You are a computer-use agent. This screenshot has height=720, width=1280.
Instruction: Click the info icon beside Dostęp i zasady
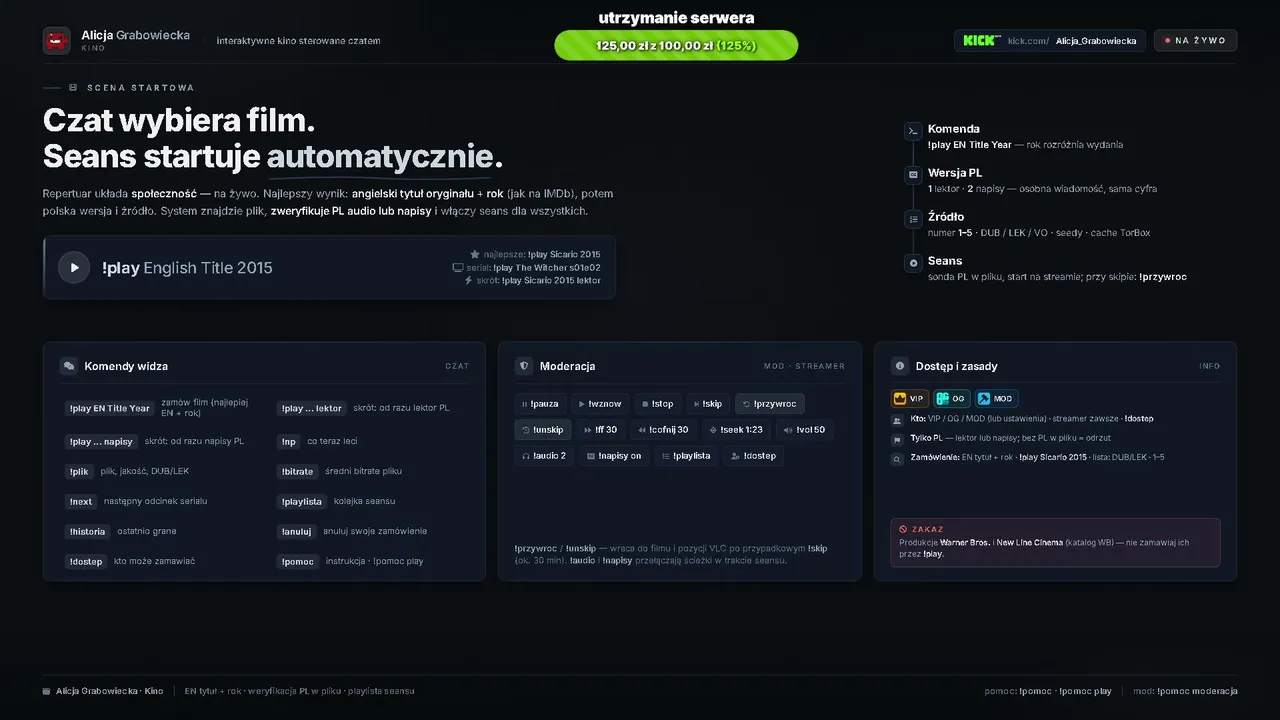(x=900, y=366)
